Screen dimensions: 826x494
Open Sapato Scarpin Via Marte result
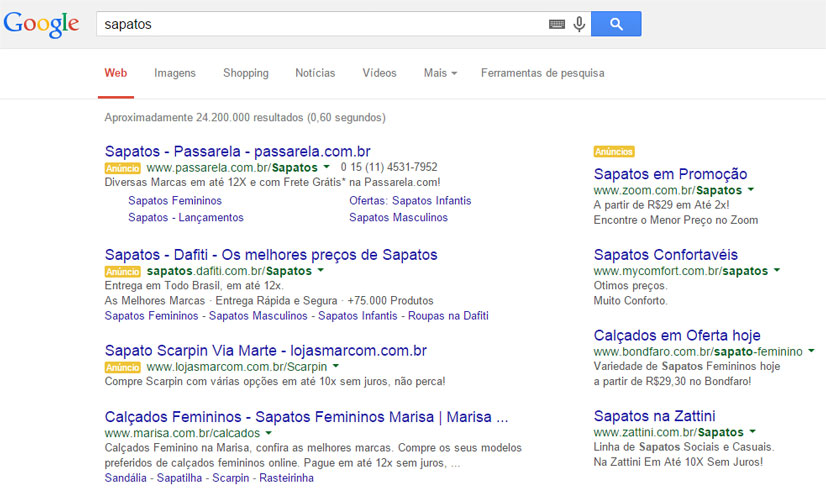click(266, 351)
